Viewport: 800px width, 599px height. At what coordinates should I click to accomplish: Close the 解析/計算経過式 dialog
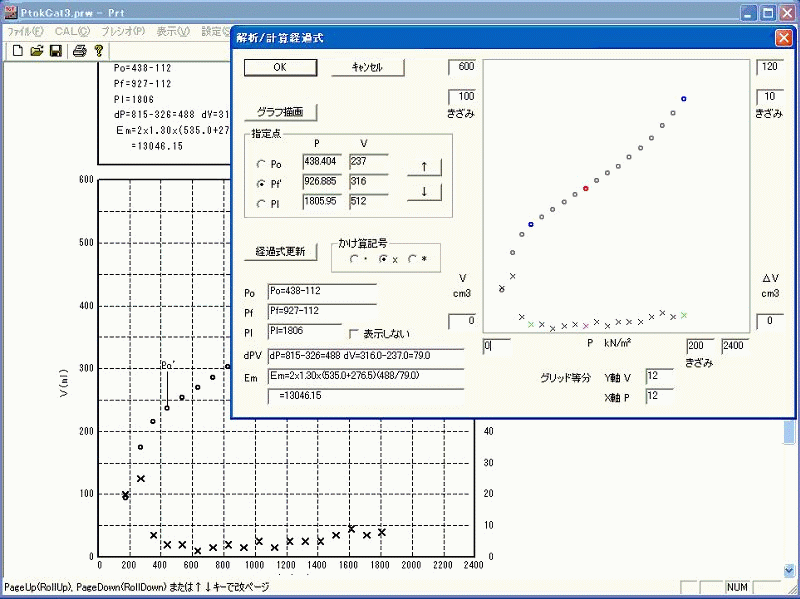(783, 38)
